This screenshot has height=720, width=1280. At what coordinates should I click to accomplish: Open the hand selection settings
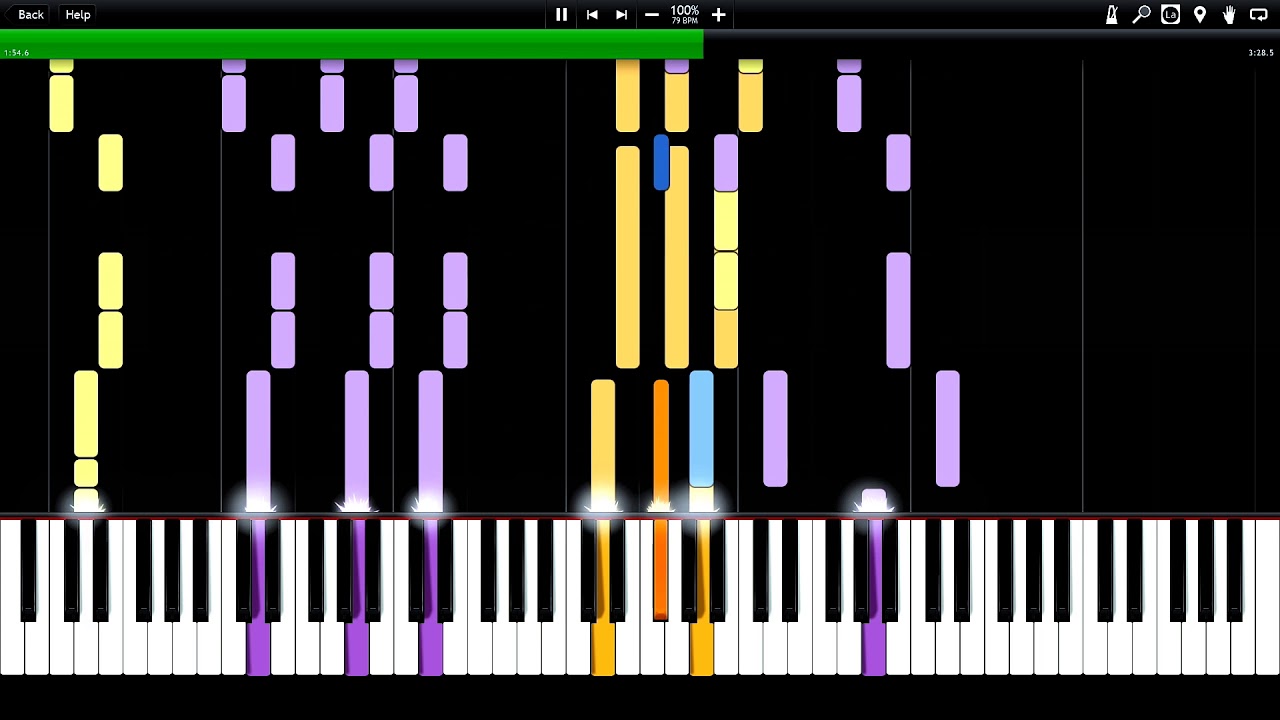tap(1229, 14)
